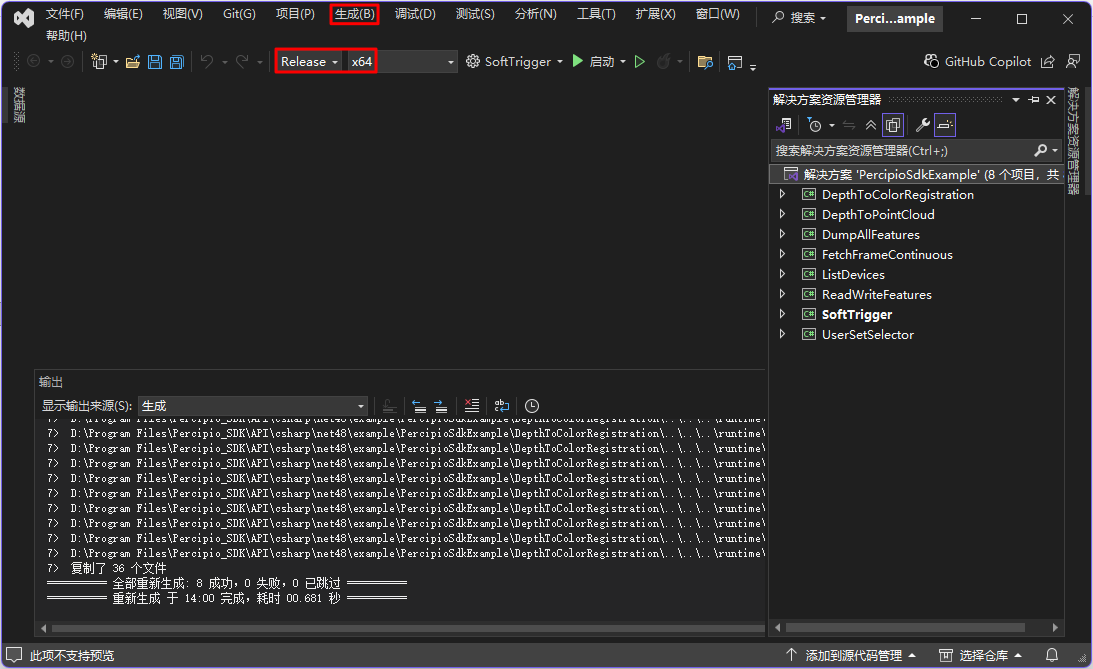Viewport: 1093px width, 669px height.
Task: Sync Solution Explorer with active document
Action: pos(848,125)
